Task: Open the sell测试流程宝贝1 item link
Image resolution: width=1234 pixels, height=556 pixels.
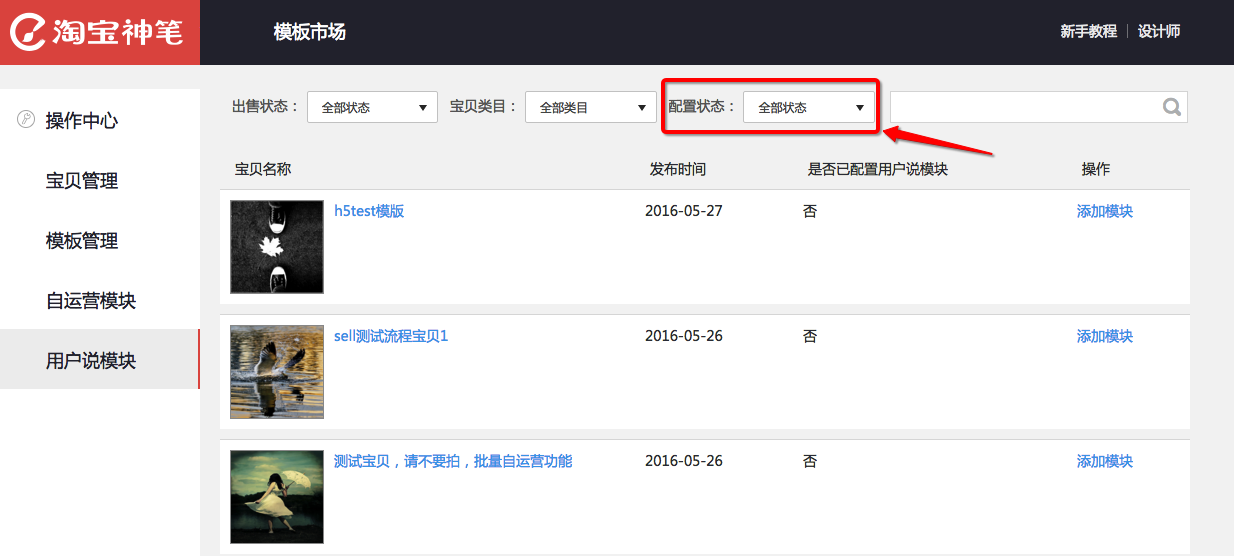Action: click(x=391, y=336)
